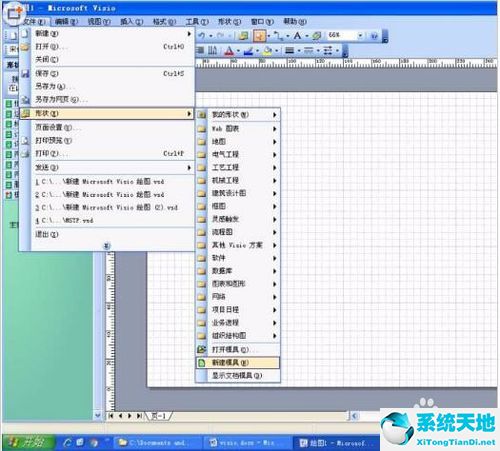Choose 关闭 in the File menu

[107, 60]
